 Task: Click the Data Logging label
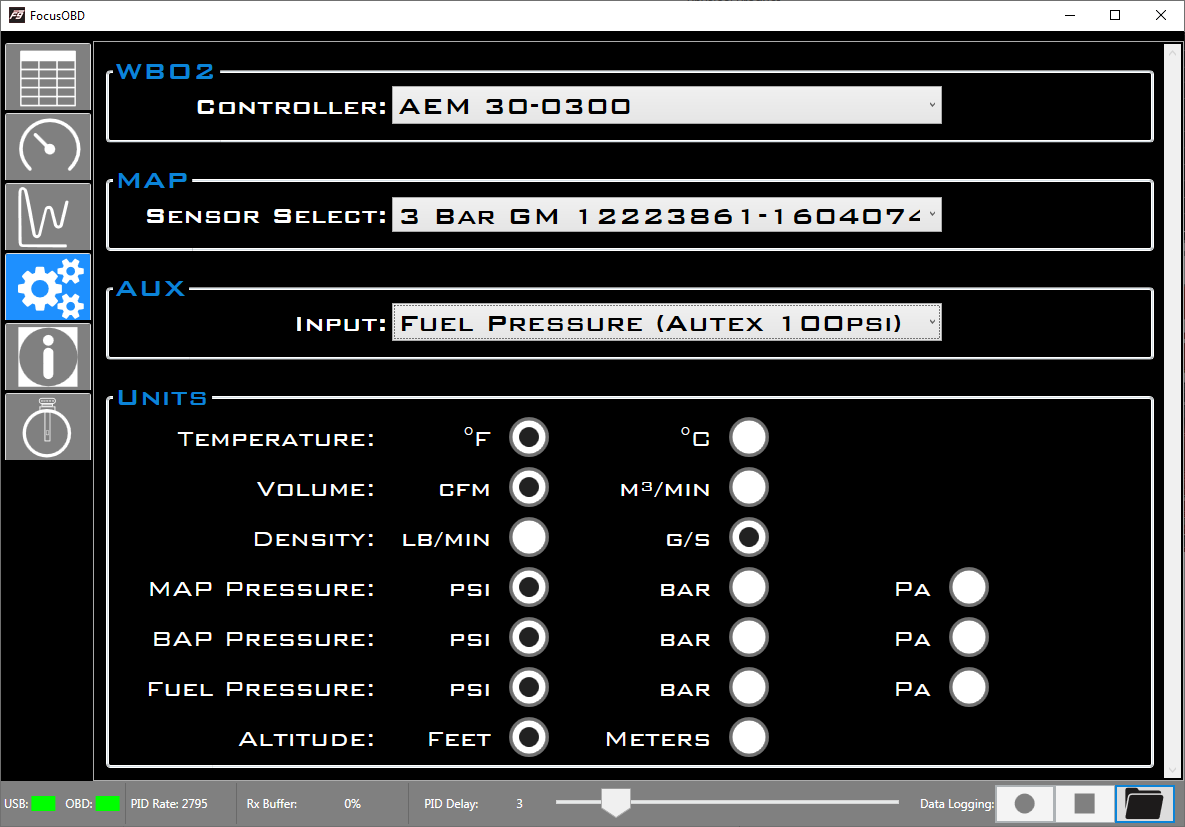[957, 804]
